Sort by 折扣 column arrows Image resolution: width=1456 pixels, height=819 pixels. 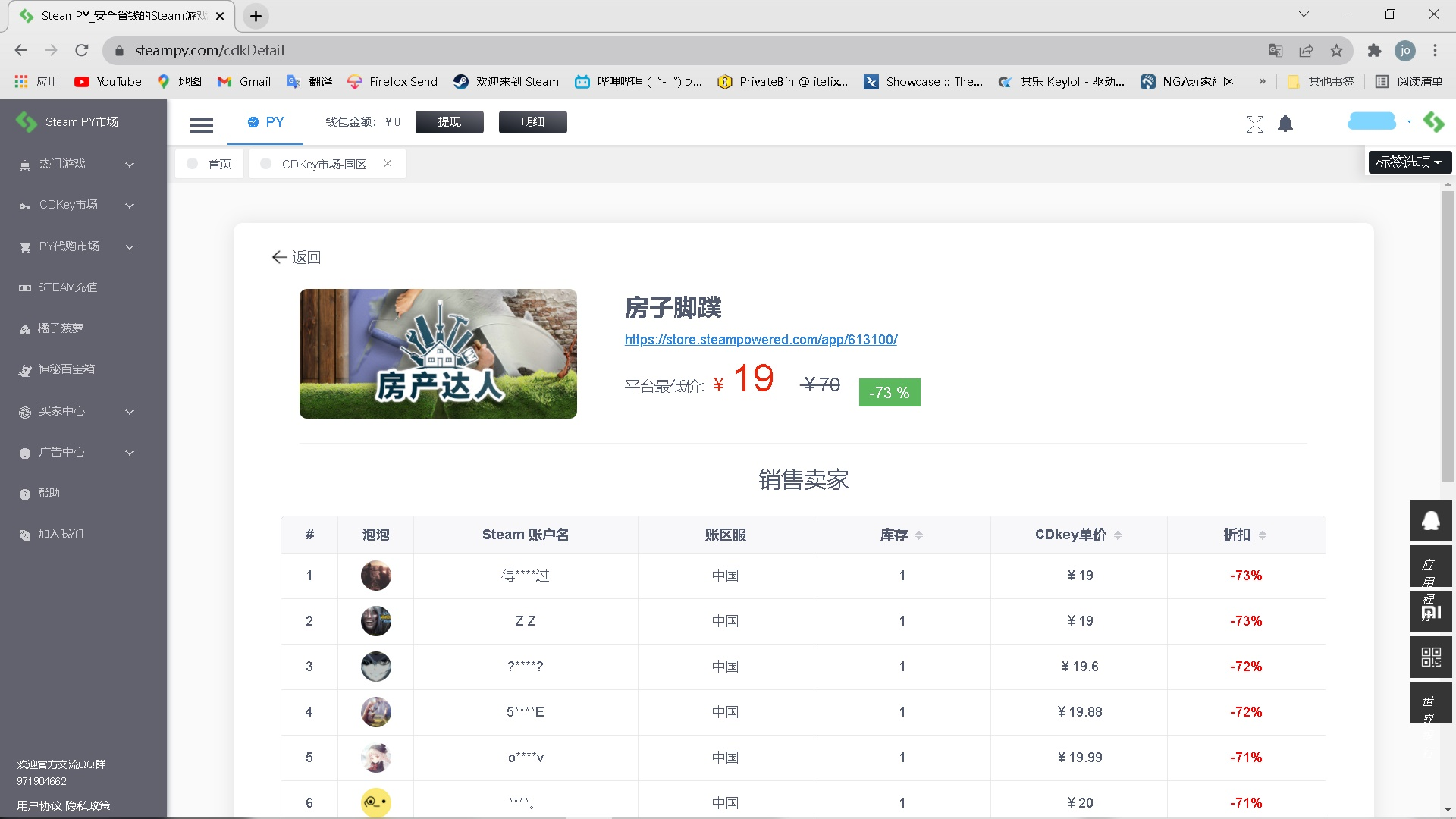[x=1263, y=535]
